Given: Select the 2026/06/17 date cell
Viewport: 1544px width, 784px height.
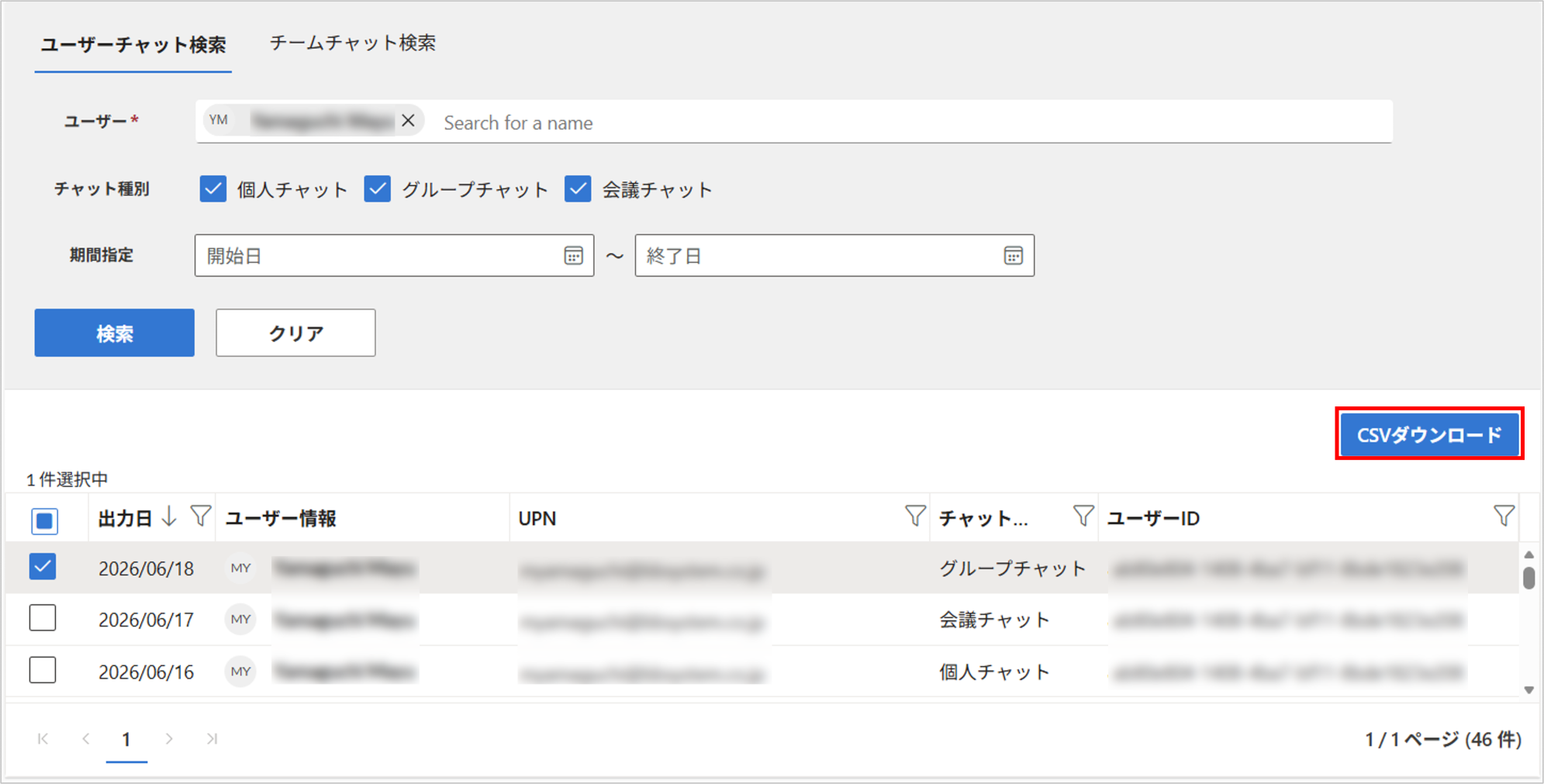Looking at the screenshot, I should (x=146, y=620).
